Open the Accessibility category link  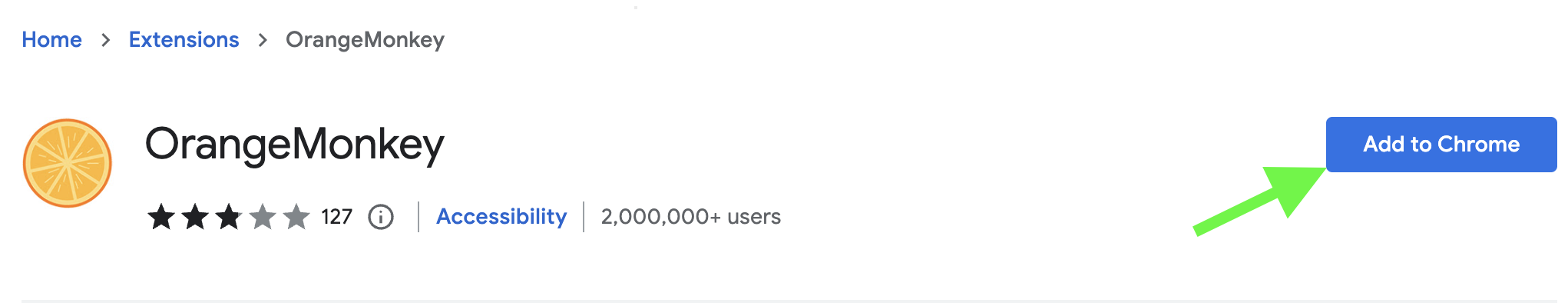click(501, 217)
